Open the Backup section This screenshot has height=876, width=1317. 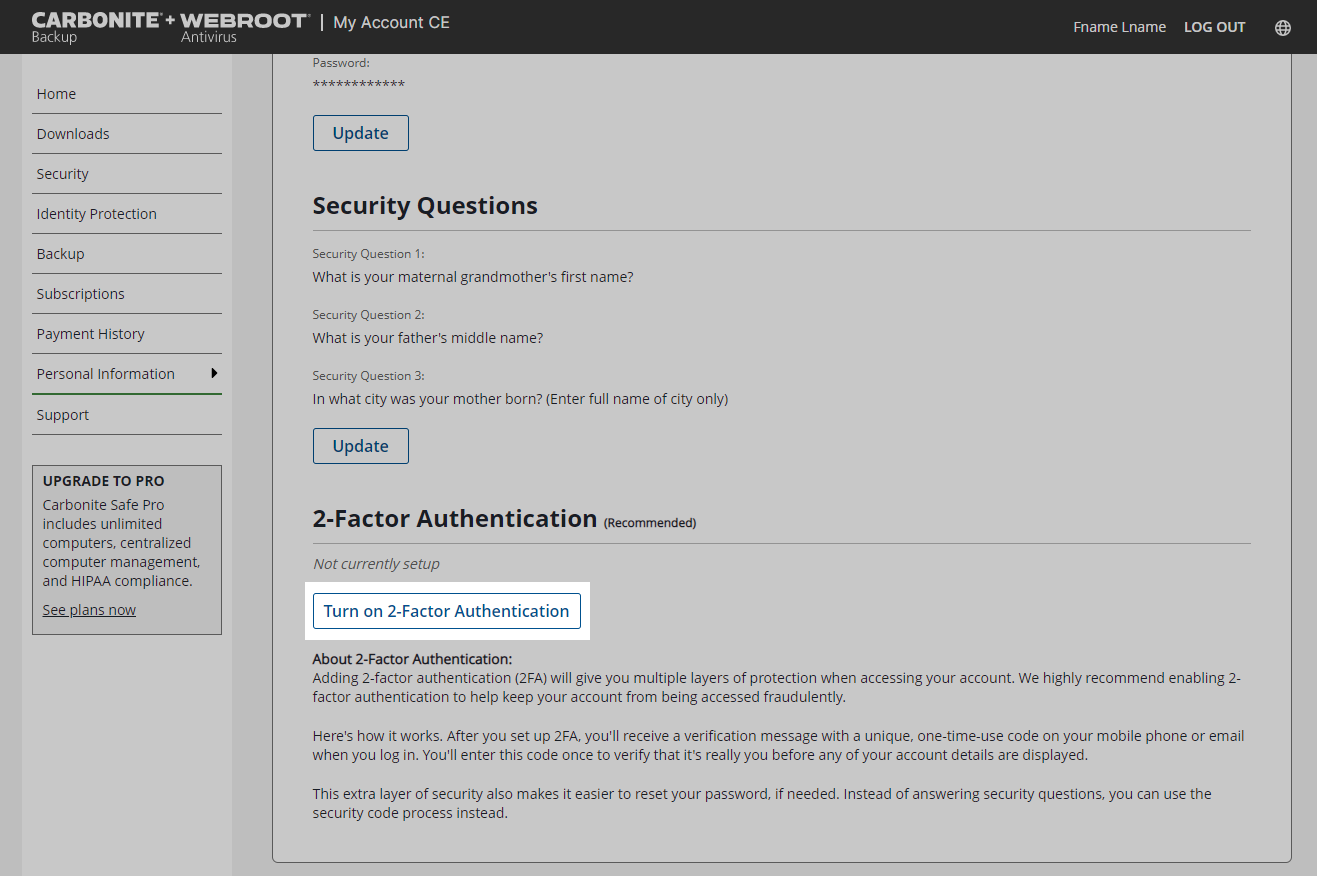tap(60, 253)
